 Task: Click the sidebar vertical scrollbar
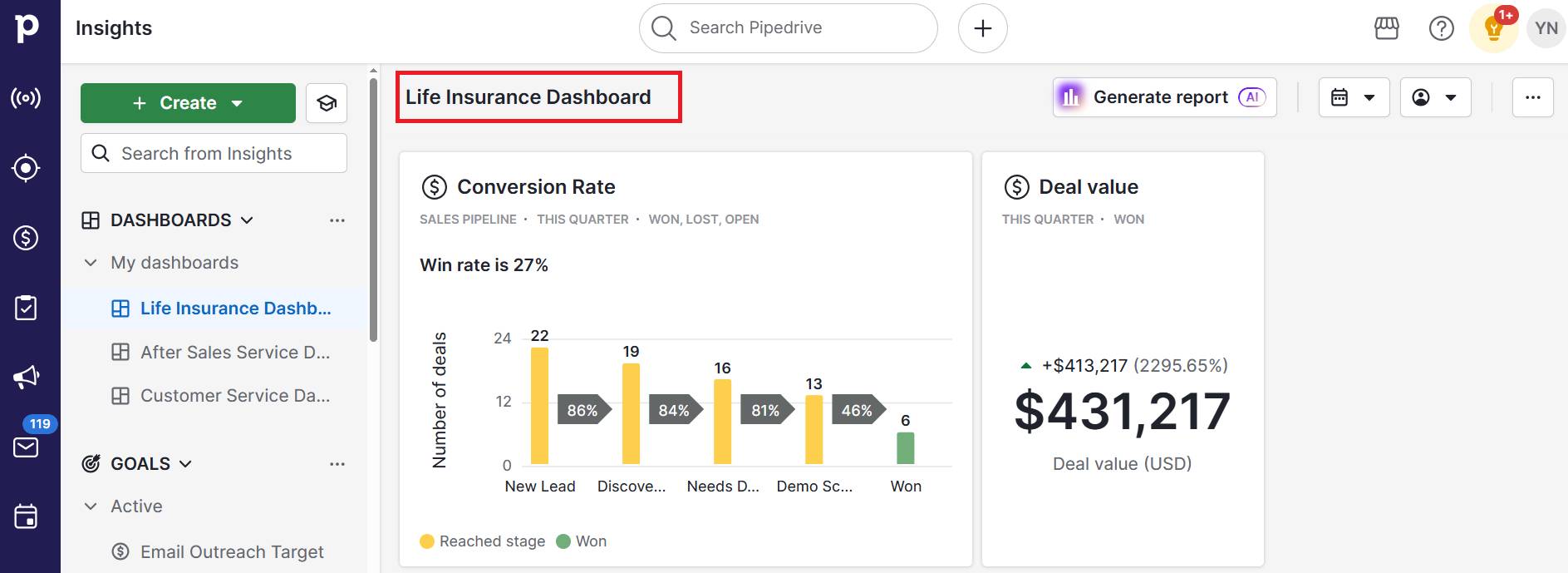373,208
